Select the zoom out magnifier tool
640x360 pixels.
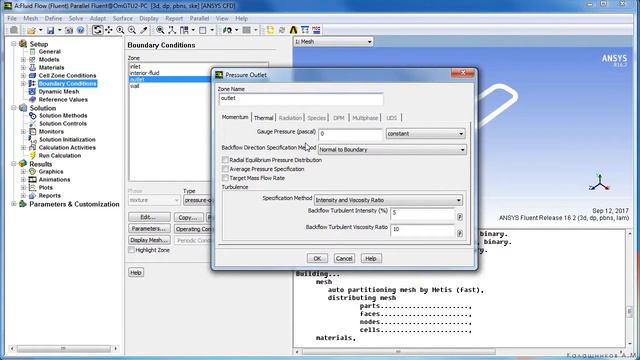tap(132, 30)
